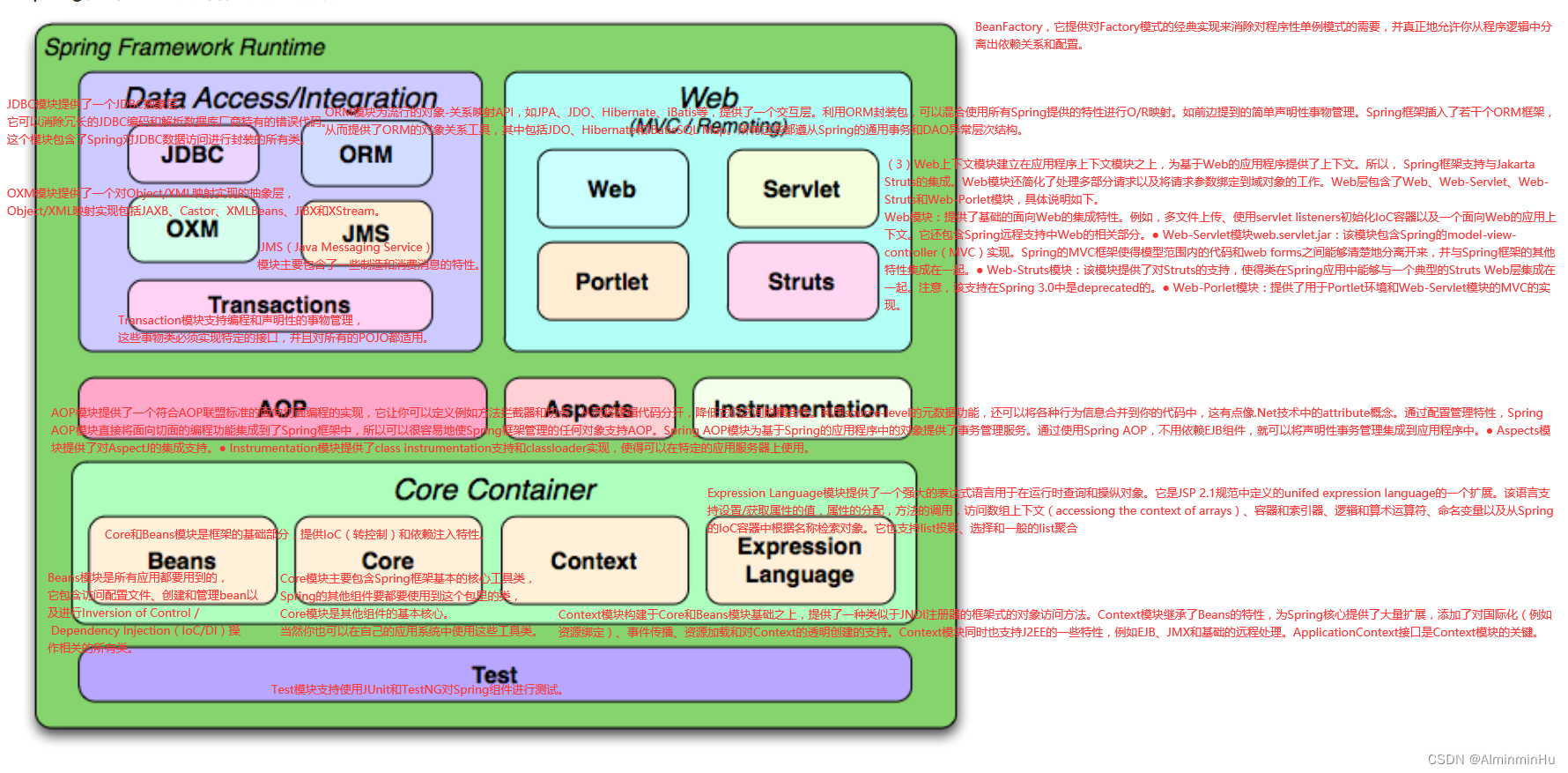Click the 'Data Access/Integration' heading

pyautogui.click(x=281, y=98)
